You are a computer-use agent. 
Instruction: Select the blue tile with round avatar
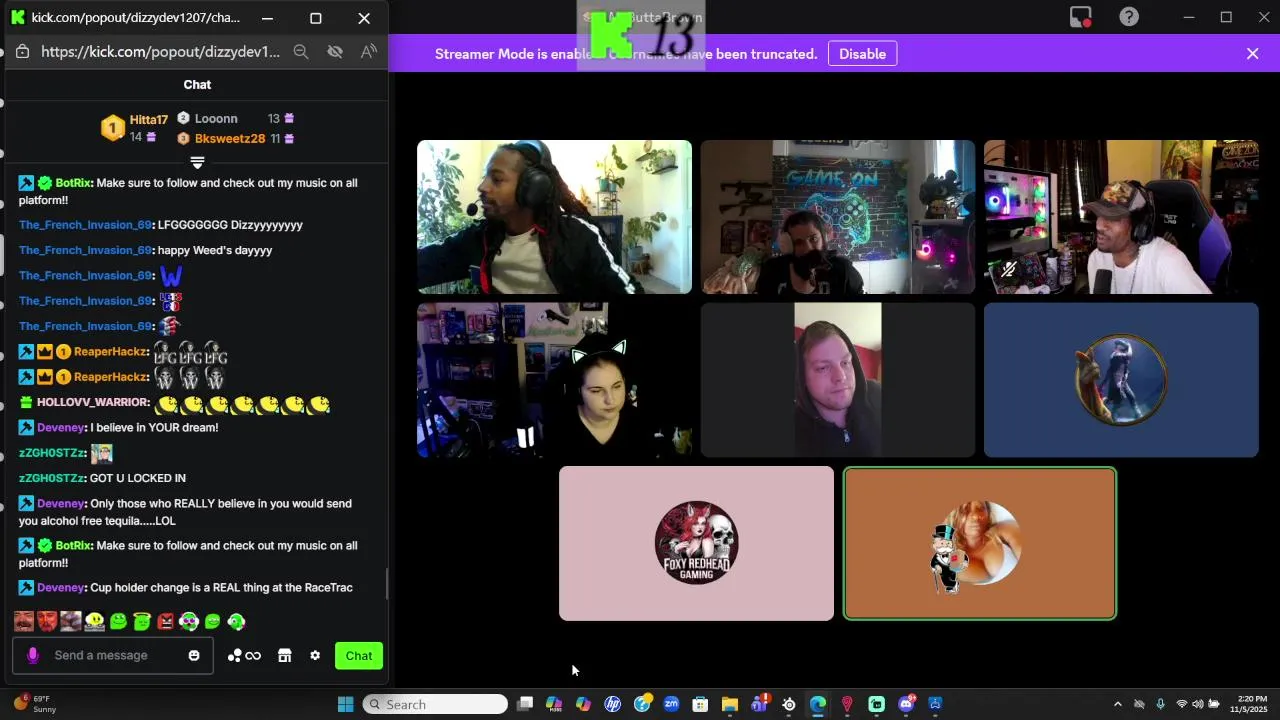pos(1121,380)
